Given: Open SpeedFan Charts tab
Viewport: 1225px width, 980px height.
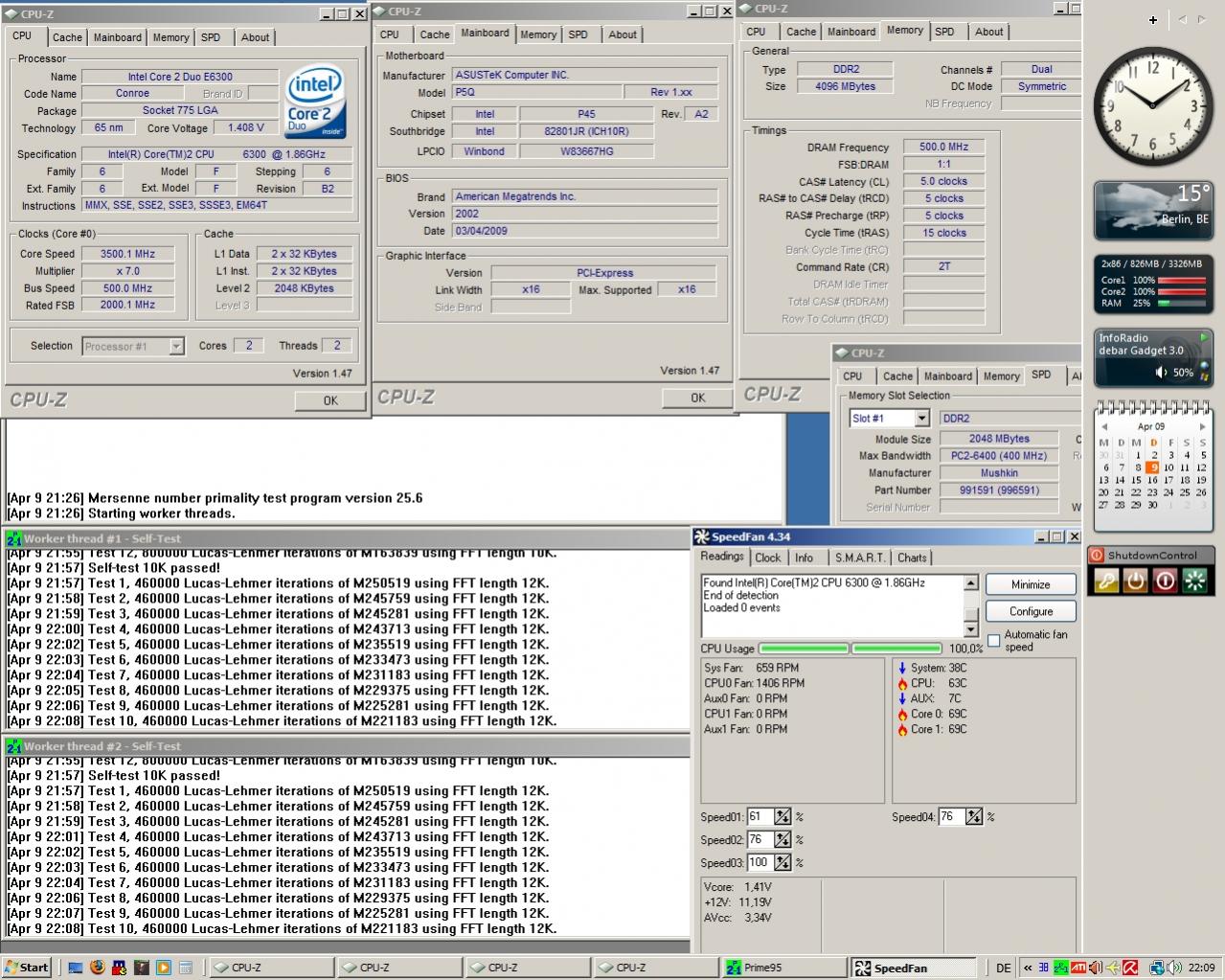Looking at the screenshot, I should 912,558.
